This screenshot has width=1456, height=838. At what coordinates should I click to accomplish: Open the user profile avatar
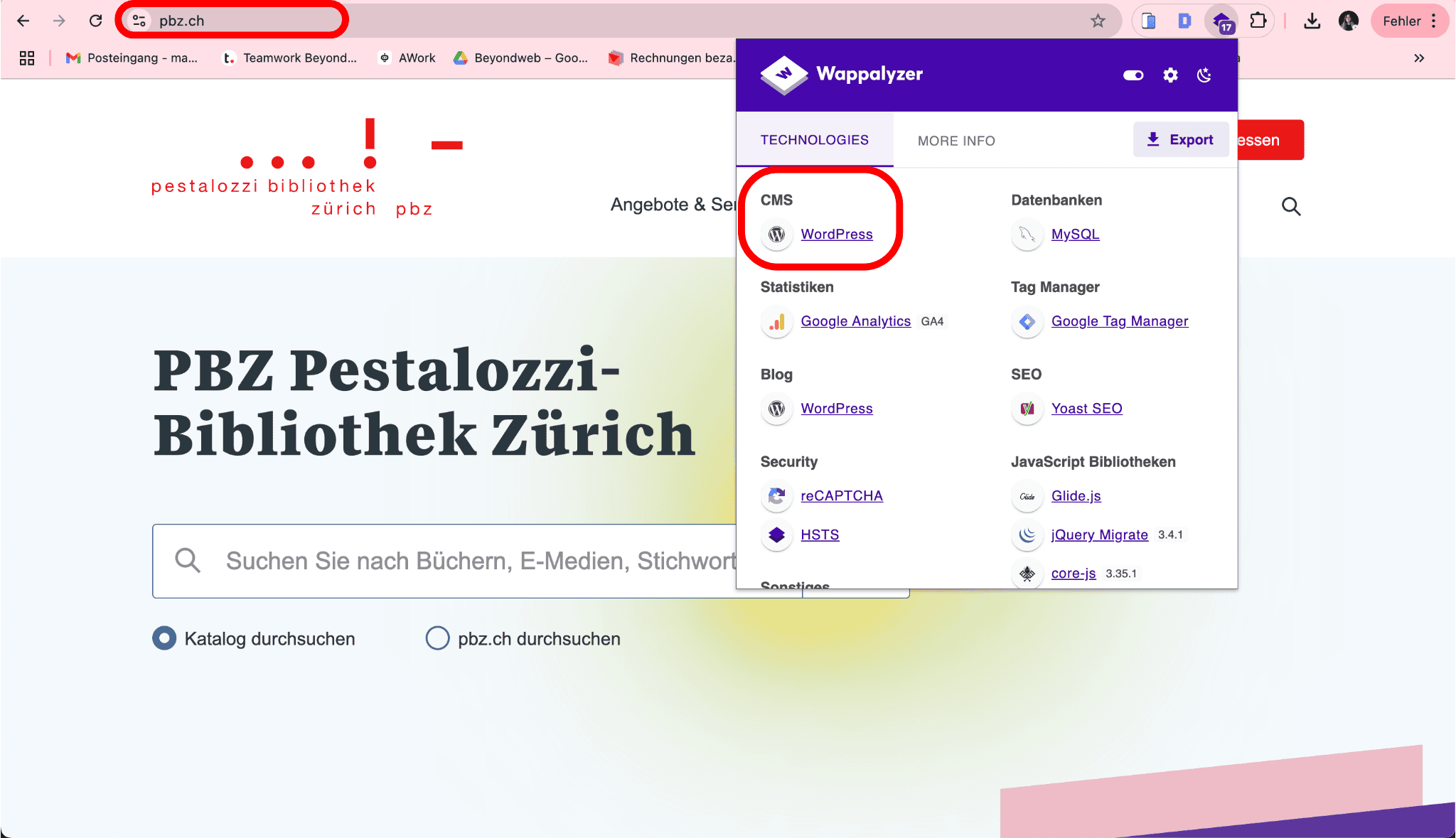point(1348,21)
